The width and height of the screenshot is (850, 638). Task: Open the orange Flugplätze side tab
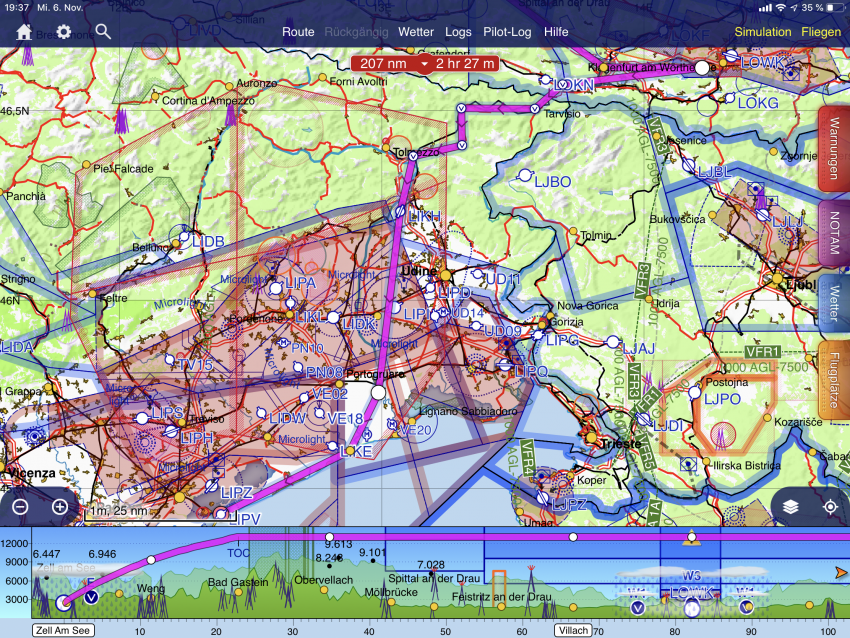[834, 379]
